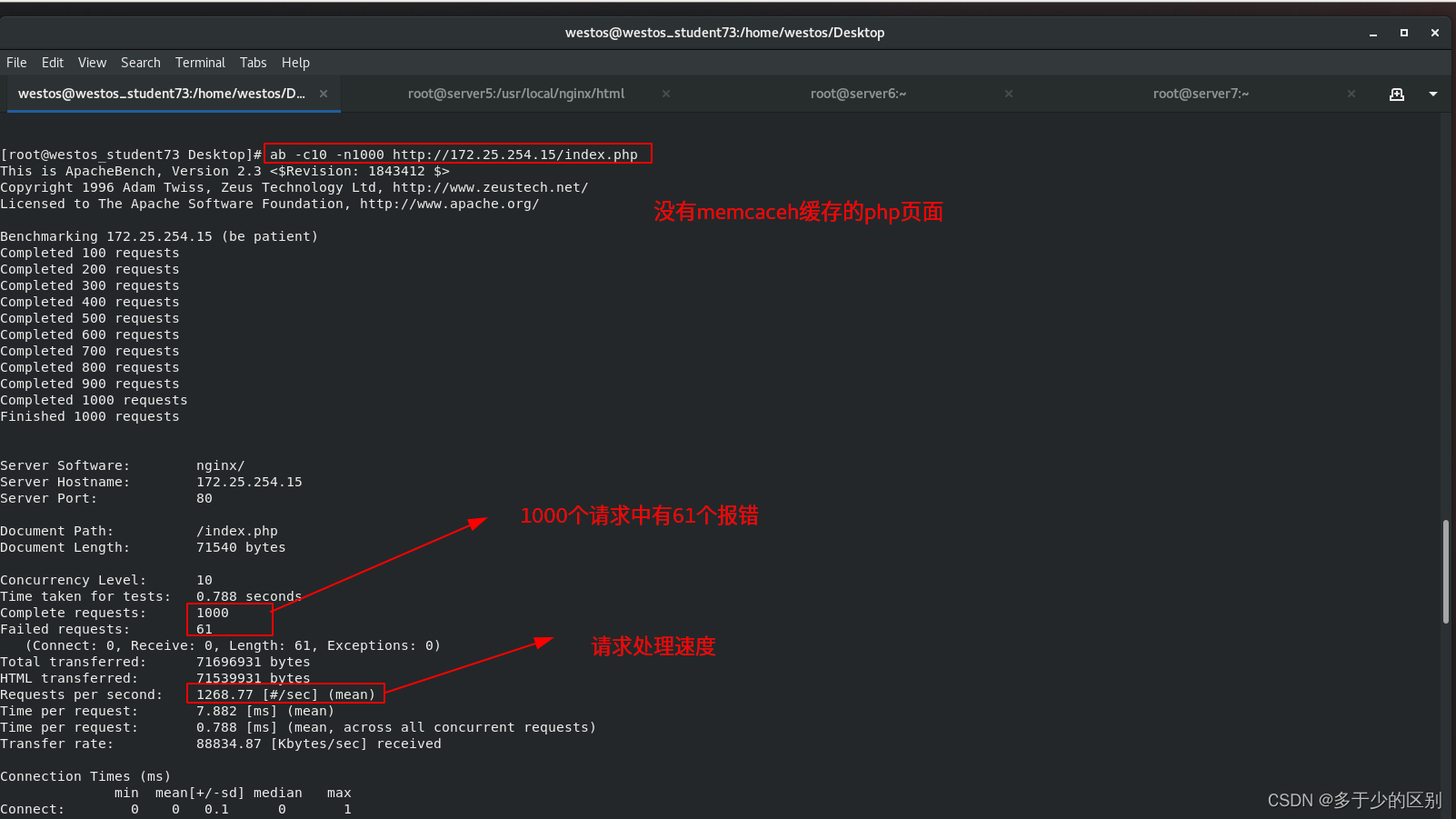Viewport: 1456px width, 819px height.
Task: Click the 'This is ApacheBench, Version 2.3' line
Action: (x=224, y=171)
